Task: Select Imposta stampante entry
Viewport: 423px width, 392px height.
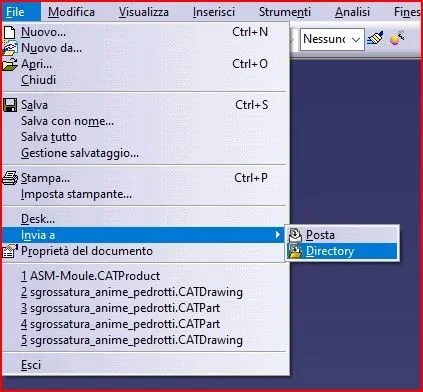Action: click(x=144, y=194)
